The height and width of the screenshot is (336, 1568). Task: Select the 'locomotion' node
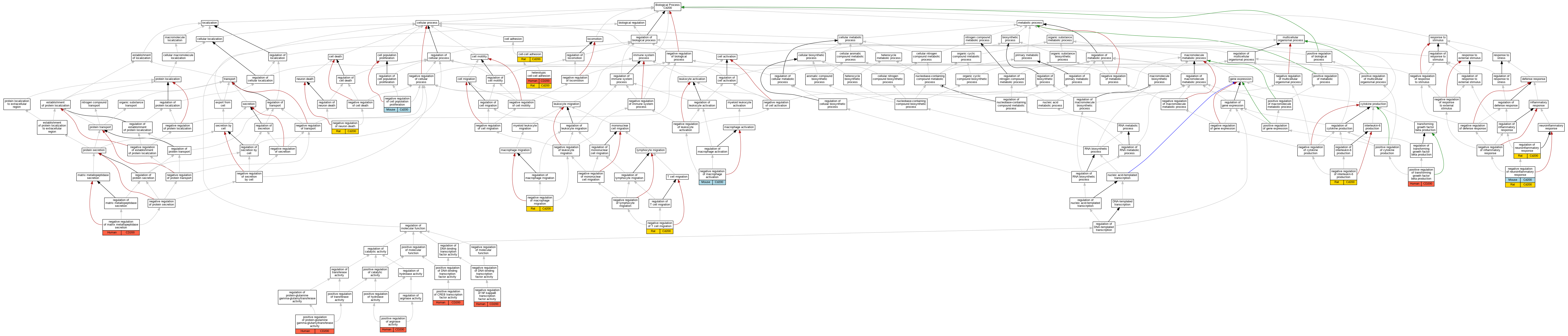[595, 39]
